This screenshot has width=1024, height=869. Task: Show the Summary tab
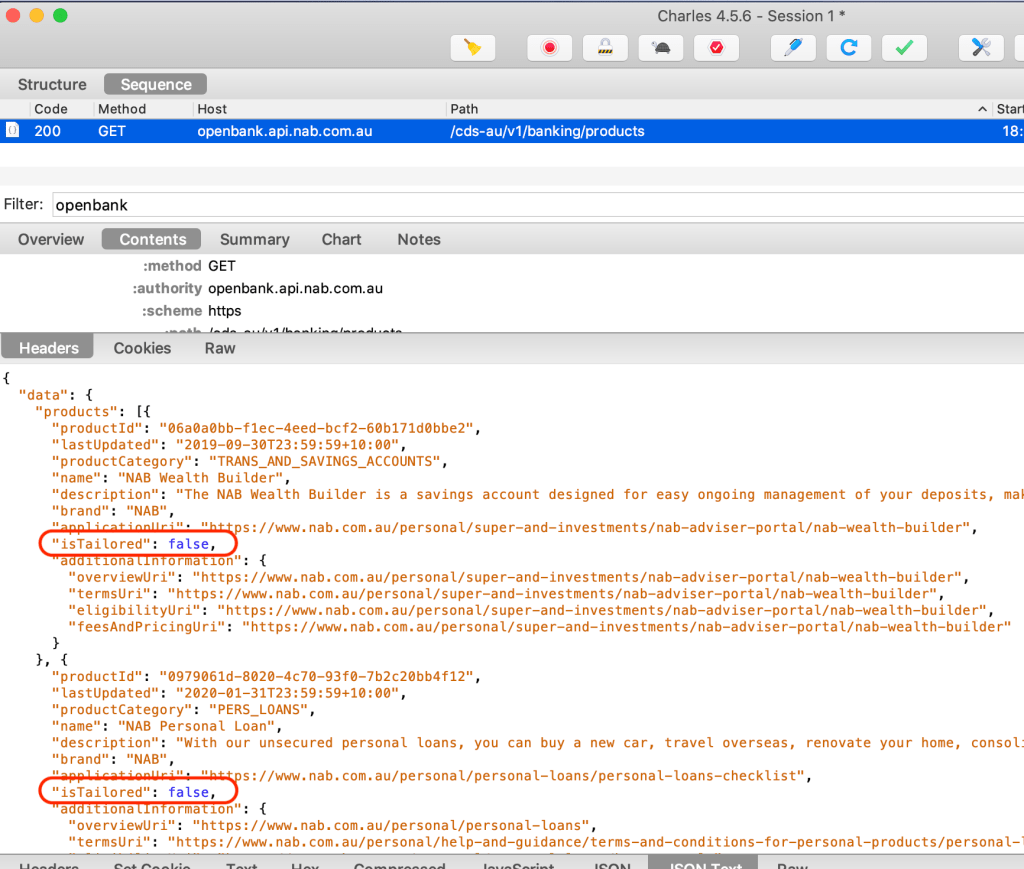(x=254, y=239)
